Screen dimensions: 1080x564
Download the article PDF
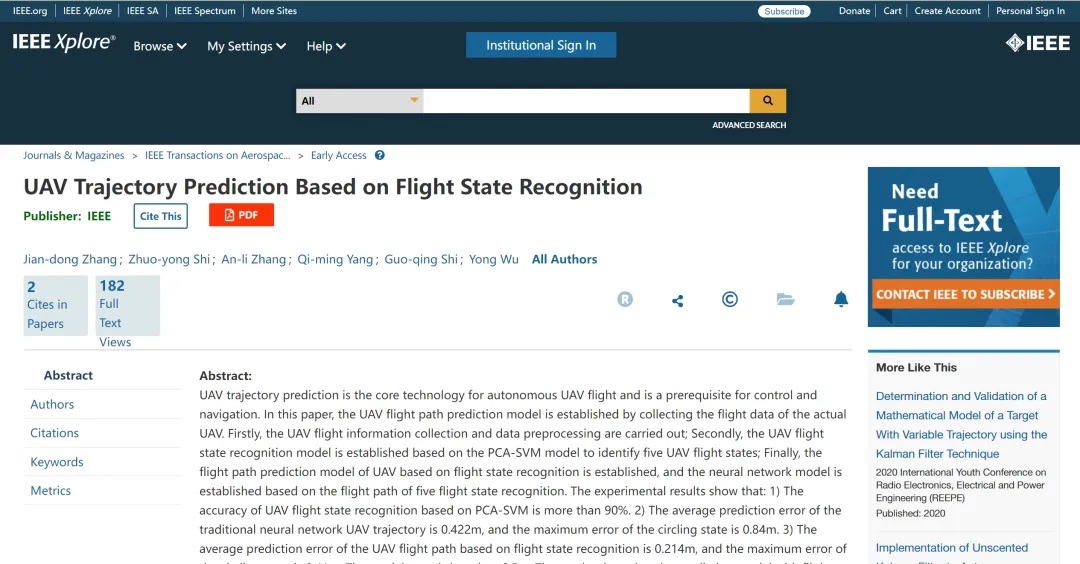[241, 215]
